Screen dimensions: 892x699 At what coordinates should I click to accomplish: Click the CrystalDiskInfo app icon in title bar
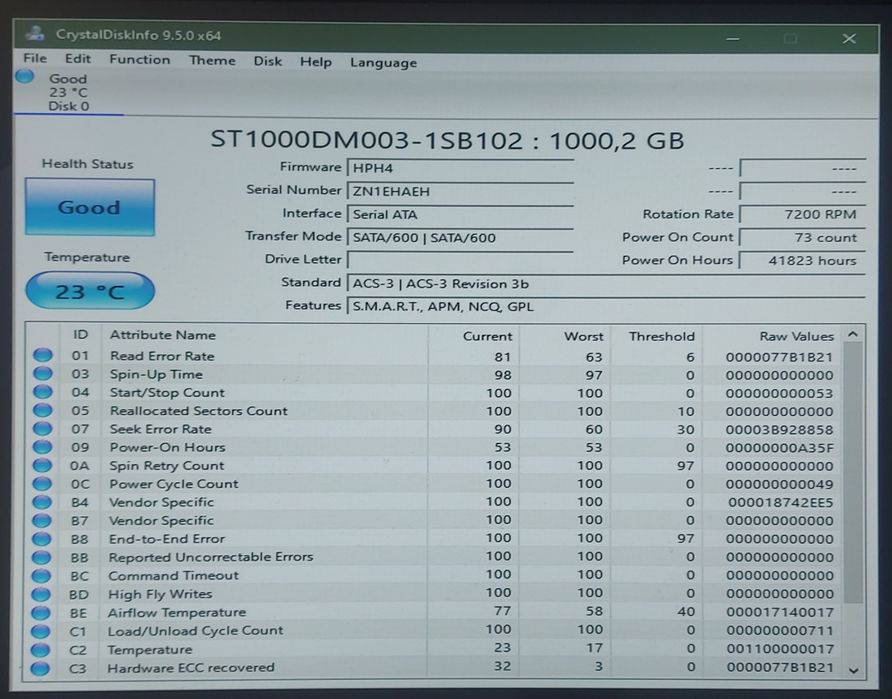tap(35, 34)
